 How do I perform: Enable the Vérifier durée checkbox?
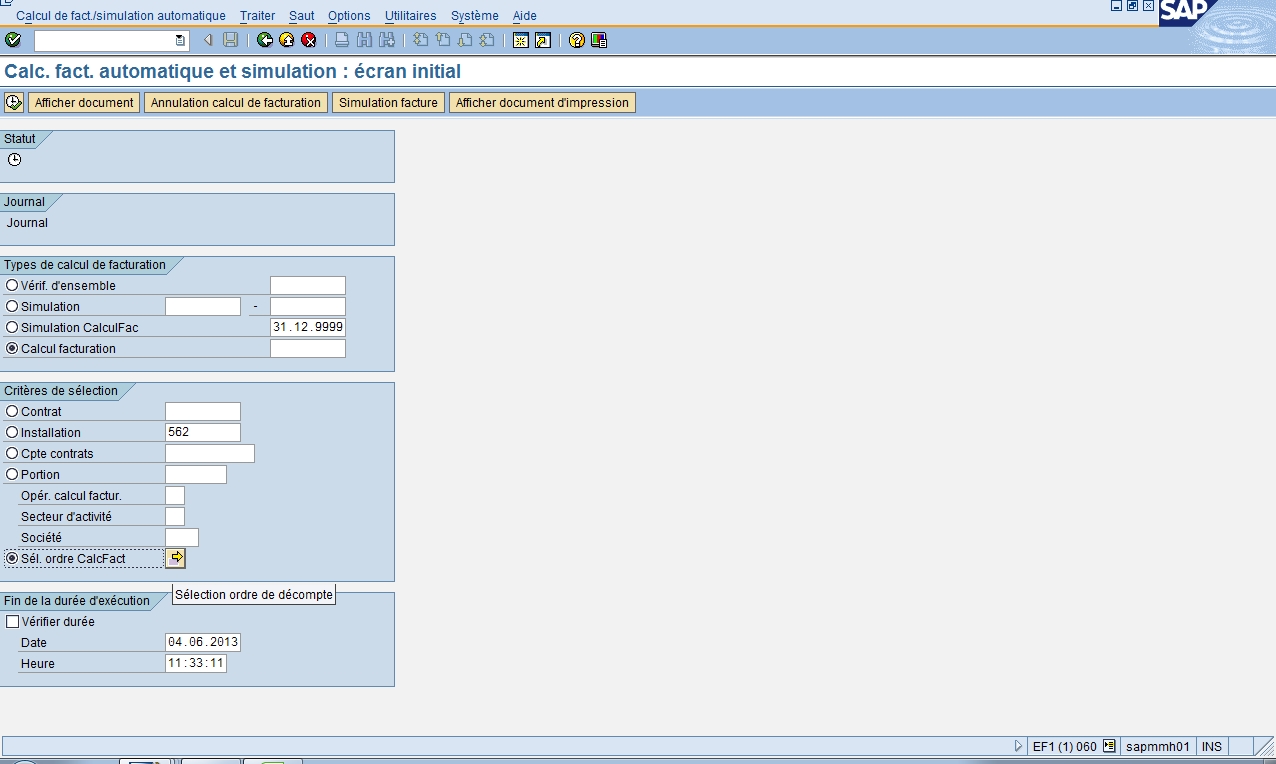coord(13,622)
